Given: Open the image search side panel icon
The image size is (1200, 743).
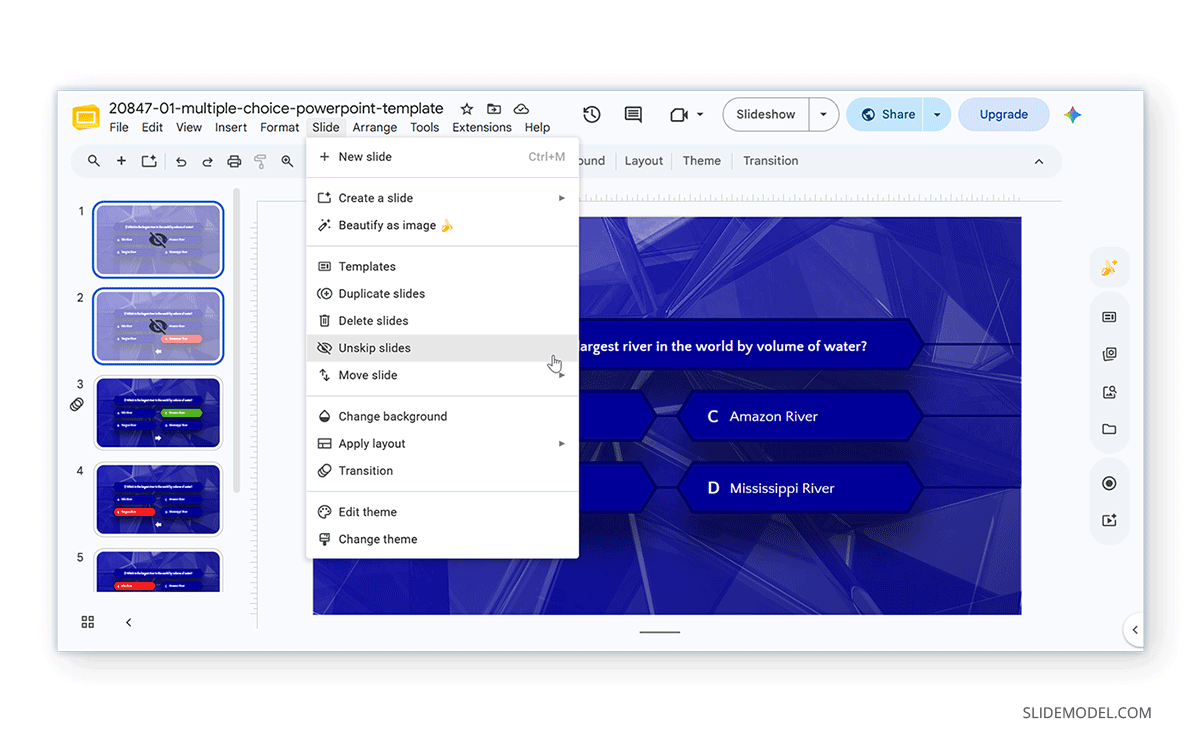Looking at the screenshot, I should tap(1109, 392).
